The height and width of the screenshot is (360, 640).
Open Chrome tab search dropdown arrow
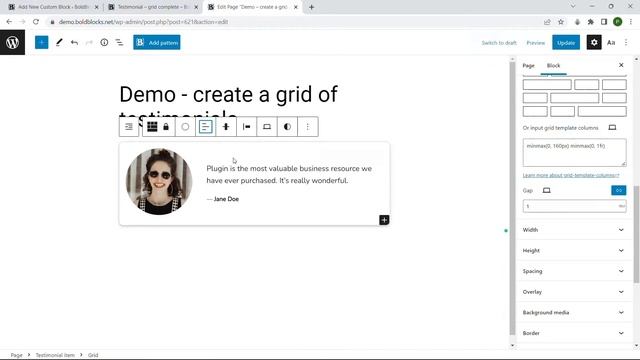pos(573,7)
